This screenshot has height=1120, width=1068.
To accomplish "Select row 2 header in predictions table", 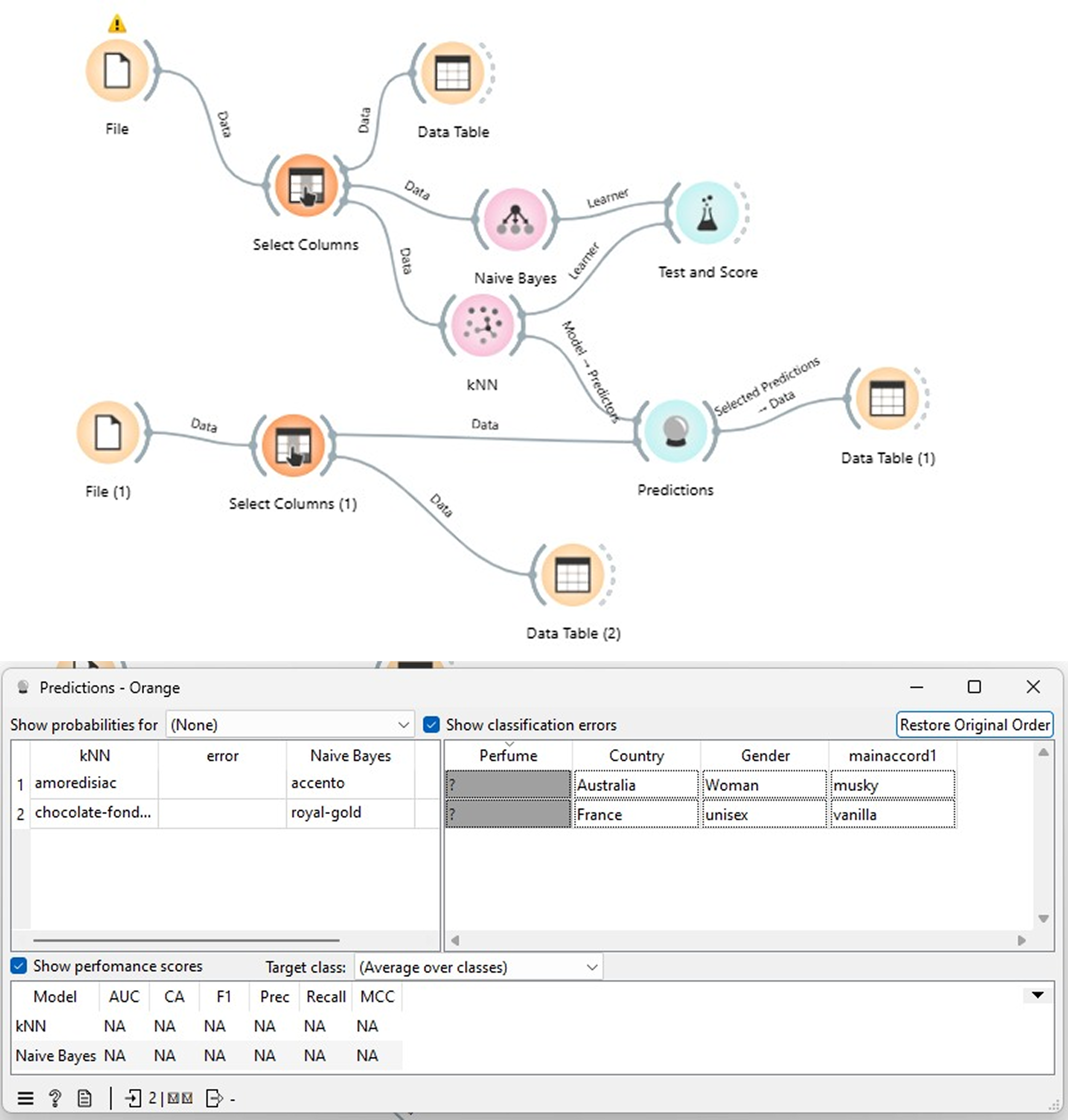I will coord(21,814).
